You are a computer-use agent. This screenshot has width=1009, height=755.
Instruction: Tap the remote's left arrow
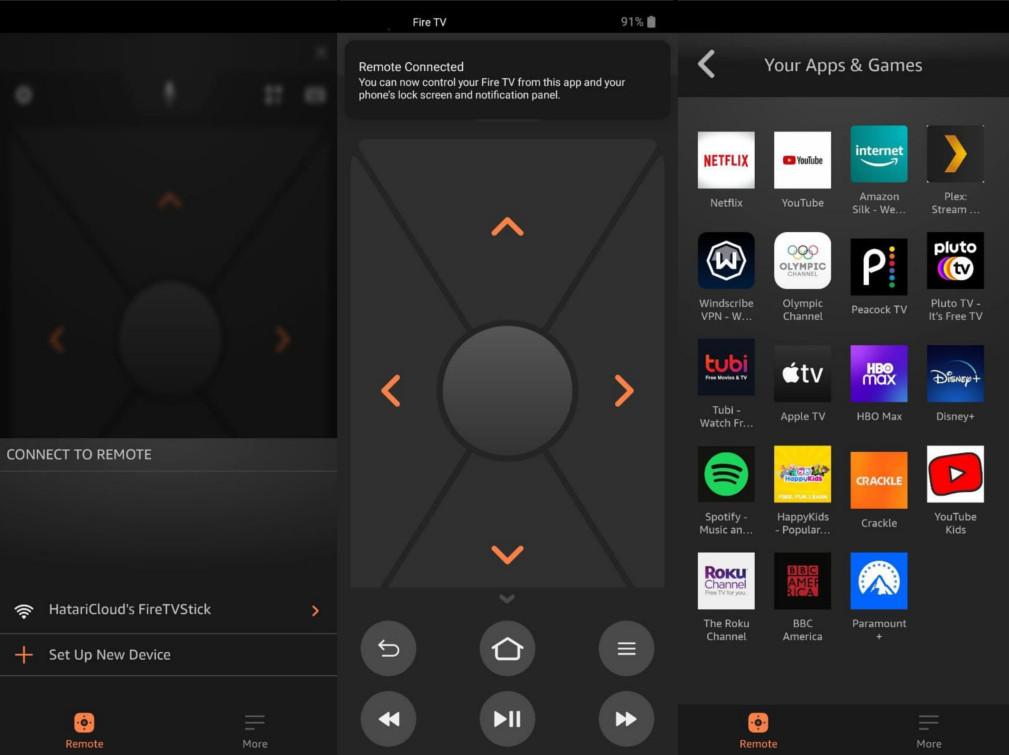click(x=391, y=391)
